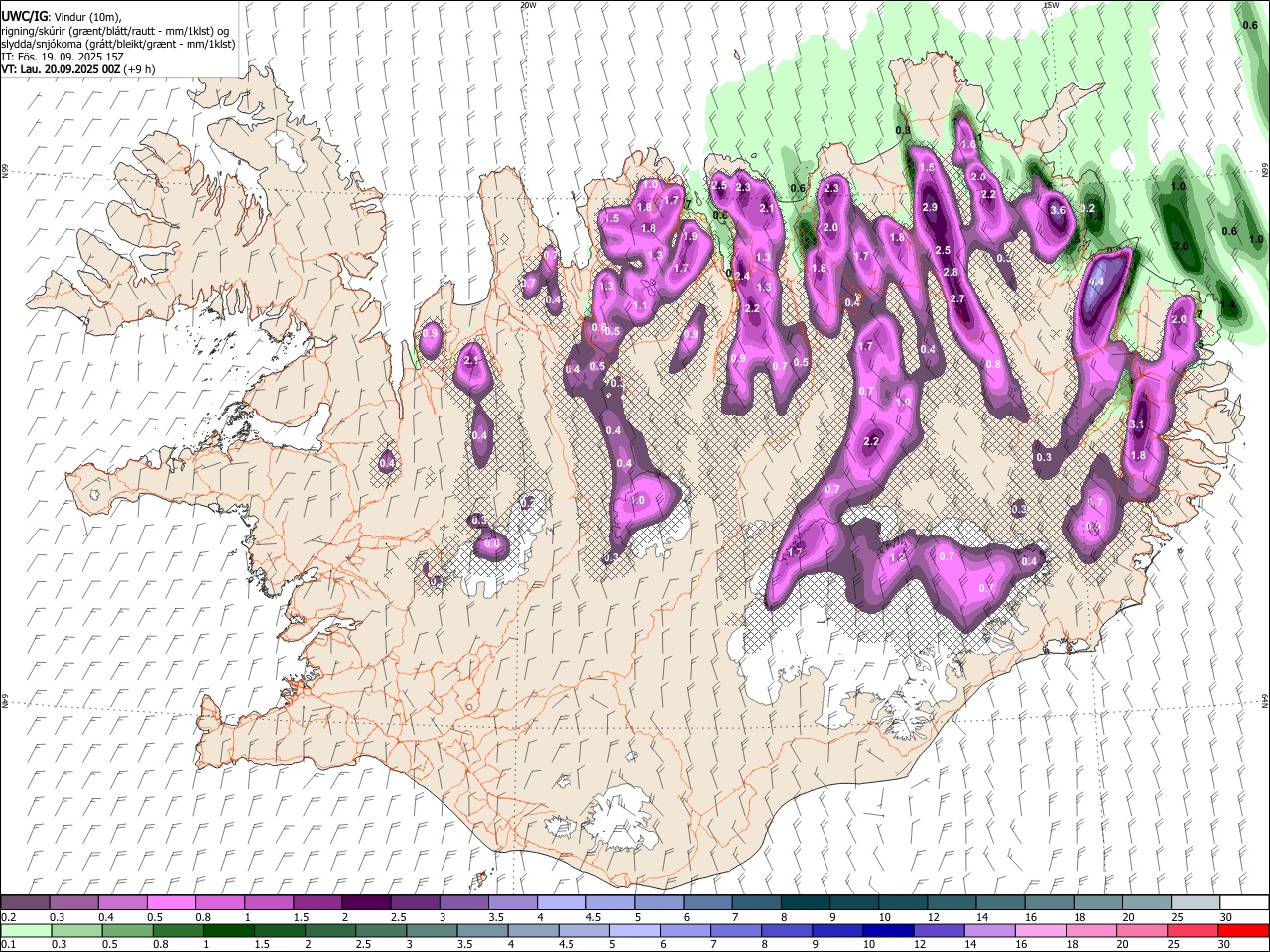The image size is (1270, 952).
Task: Click the pale green 0.1 swatch in lower legend
Action: click(25, 930)
